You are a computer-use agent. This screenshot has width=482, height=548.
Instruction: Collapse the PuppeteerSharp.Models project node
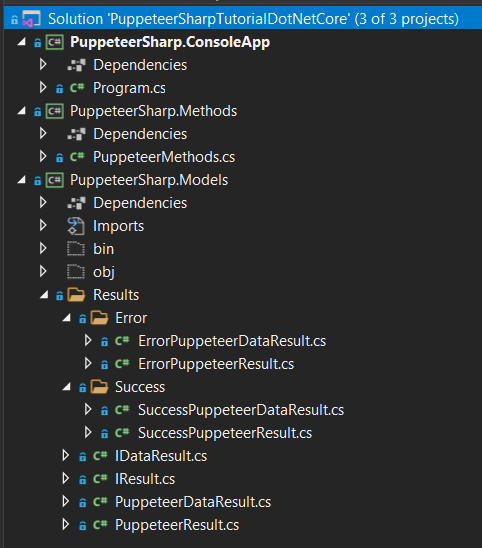22,180
